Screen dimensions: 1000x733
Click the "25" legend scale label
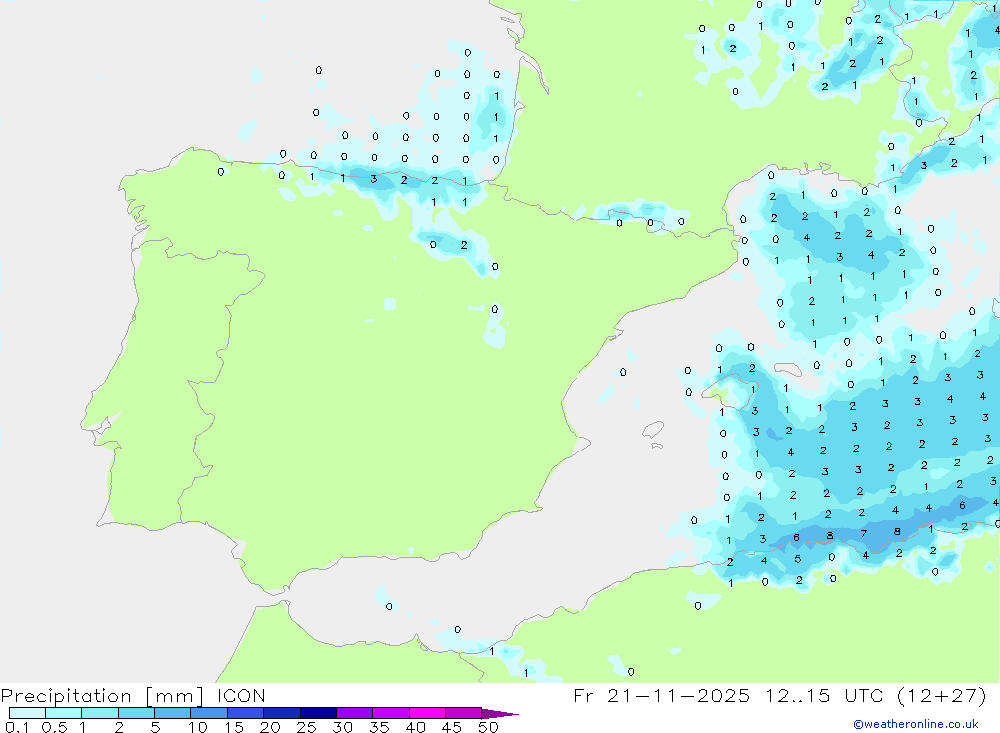[x=307, y=727]
